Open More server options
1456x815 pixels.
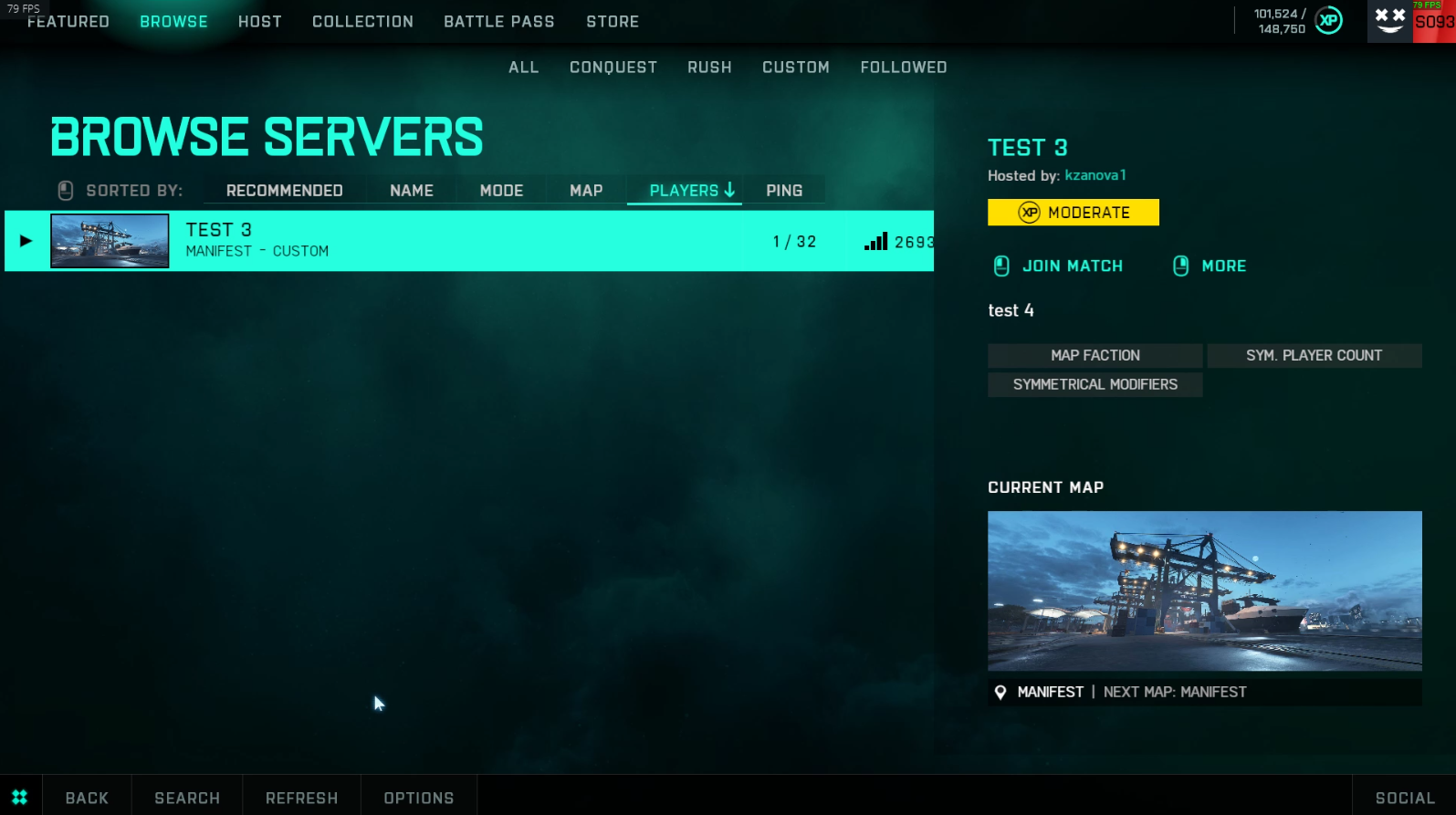point(1224,266)
